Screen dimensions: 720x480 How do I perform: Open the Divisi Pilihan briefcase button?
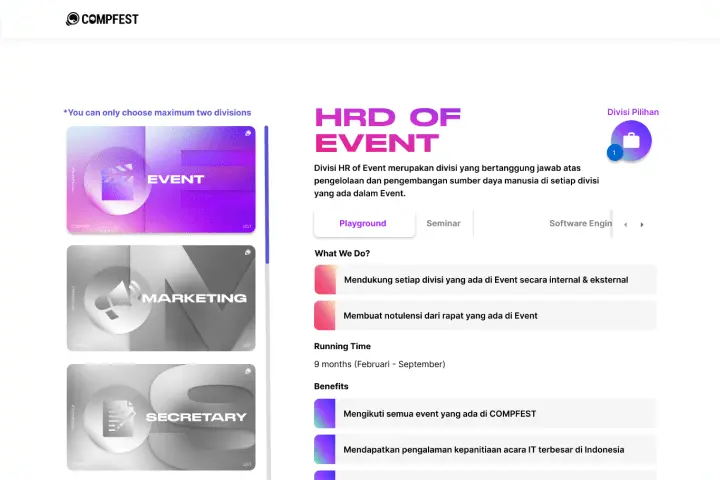631,140
